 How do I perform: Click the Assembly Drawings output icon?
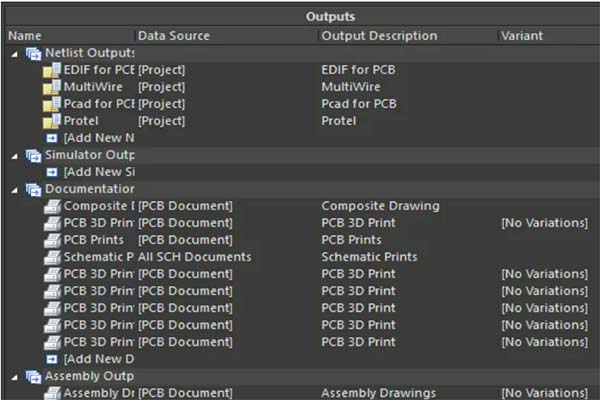pyautogui.click(x=52, y=393)
